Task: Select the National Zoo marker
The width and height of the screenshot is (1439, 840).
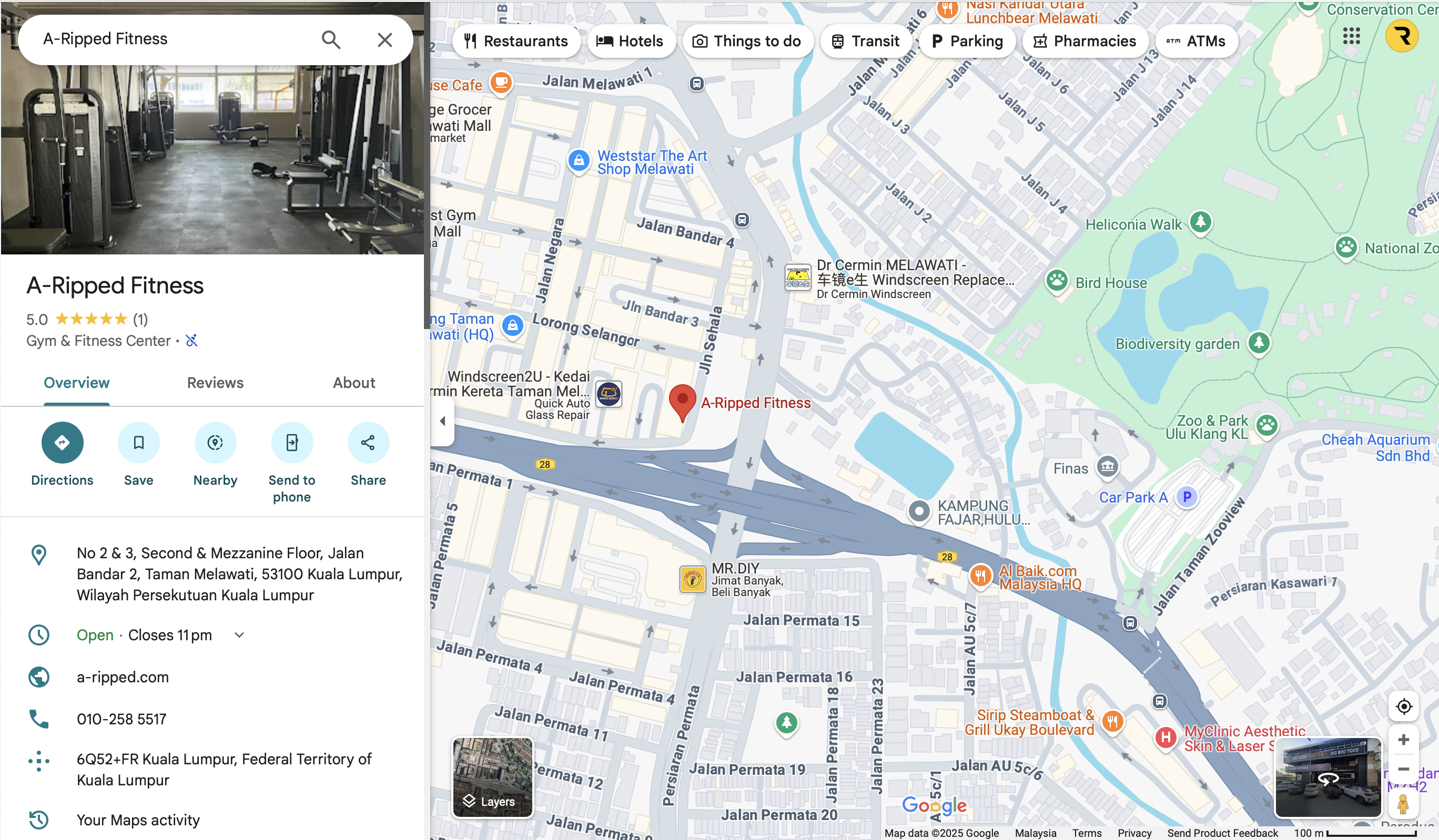Action: coord(1346,248)
